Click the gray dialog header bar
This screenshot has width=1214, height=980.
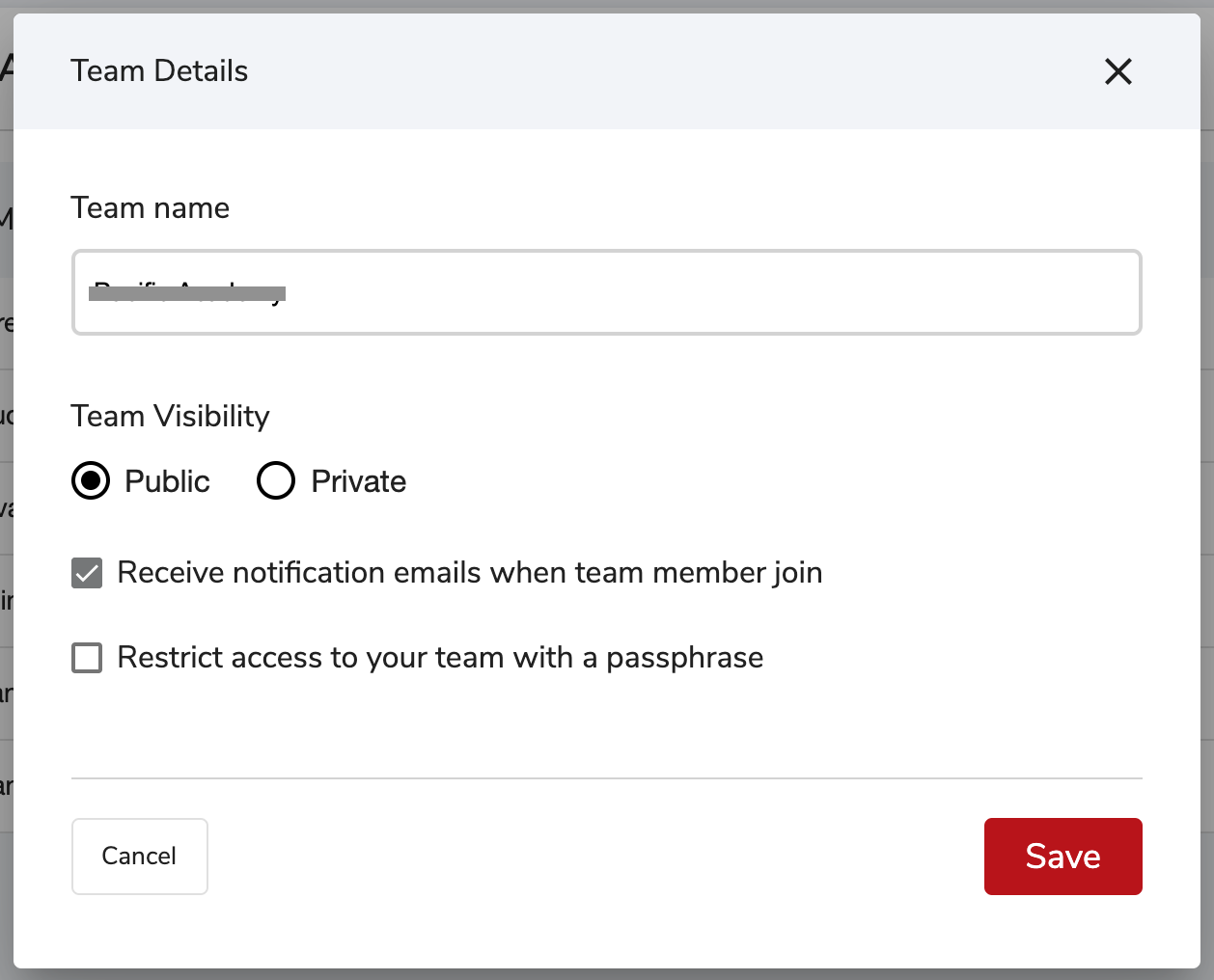[627, 71]
